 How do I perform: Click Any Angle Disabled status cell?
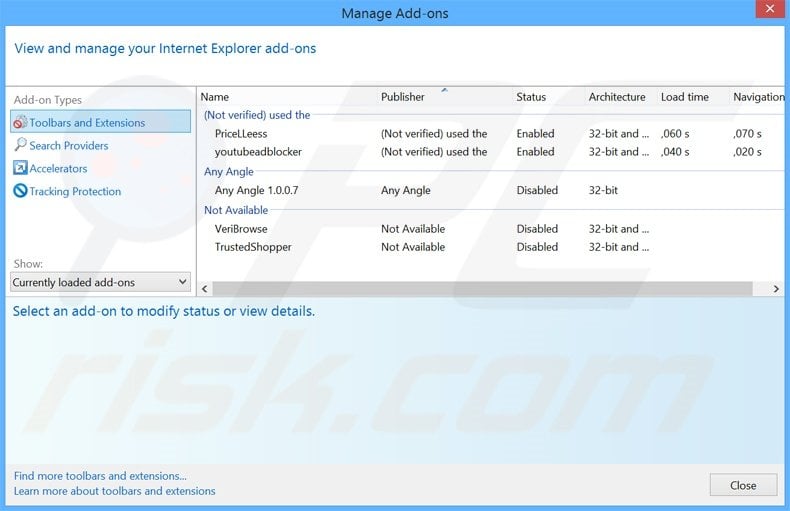click(537, 190)
